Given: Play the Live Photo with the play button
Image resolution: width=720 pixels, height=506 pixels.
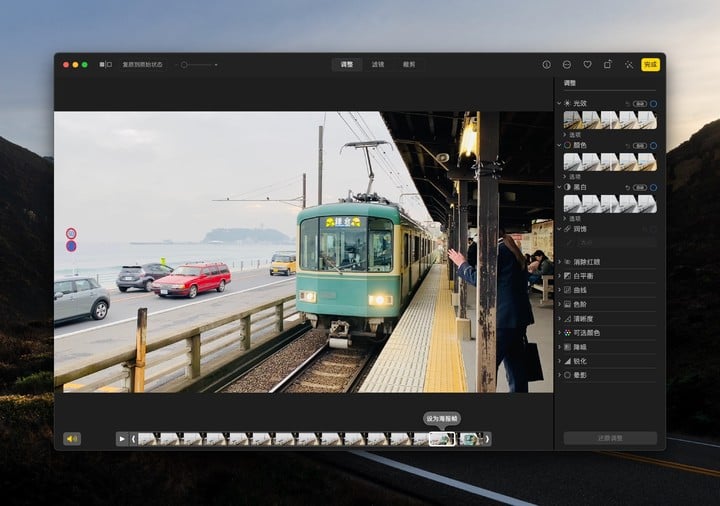Looking at the screenshot, I should pos(122,438).
